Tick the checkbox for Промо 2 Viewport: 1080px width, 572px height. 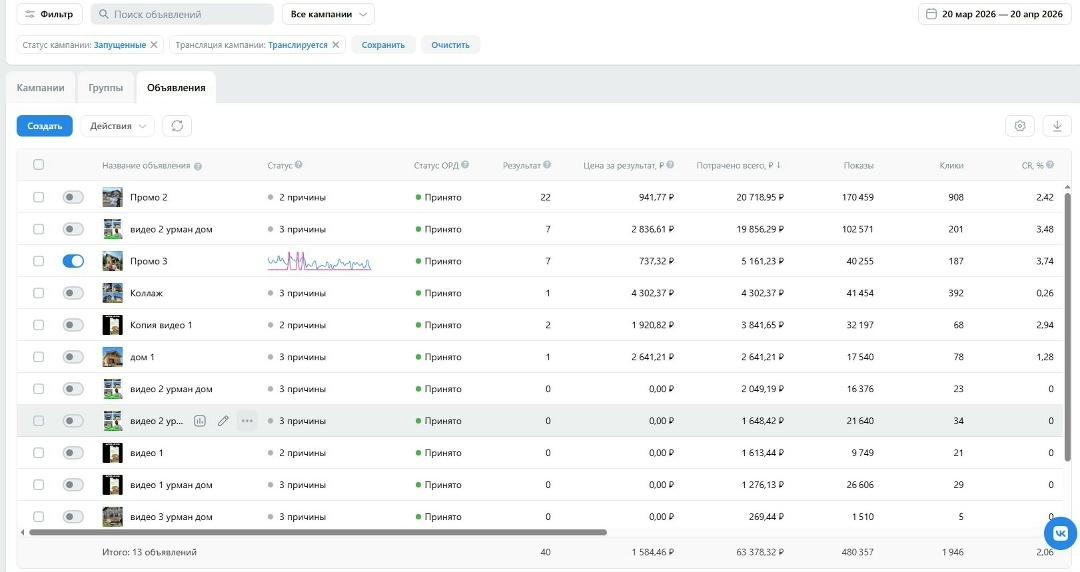(x=39, y=197)
